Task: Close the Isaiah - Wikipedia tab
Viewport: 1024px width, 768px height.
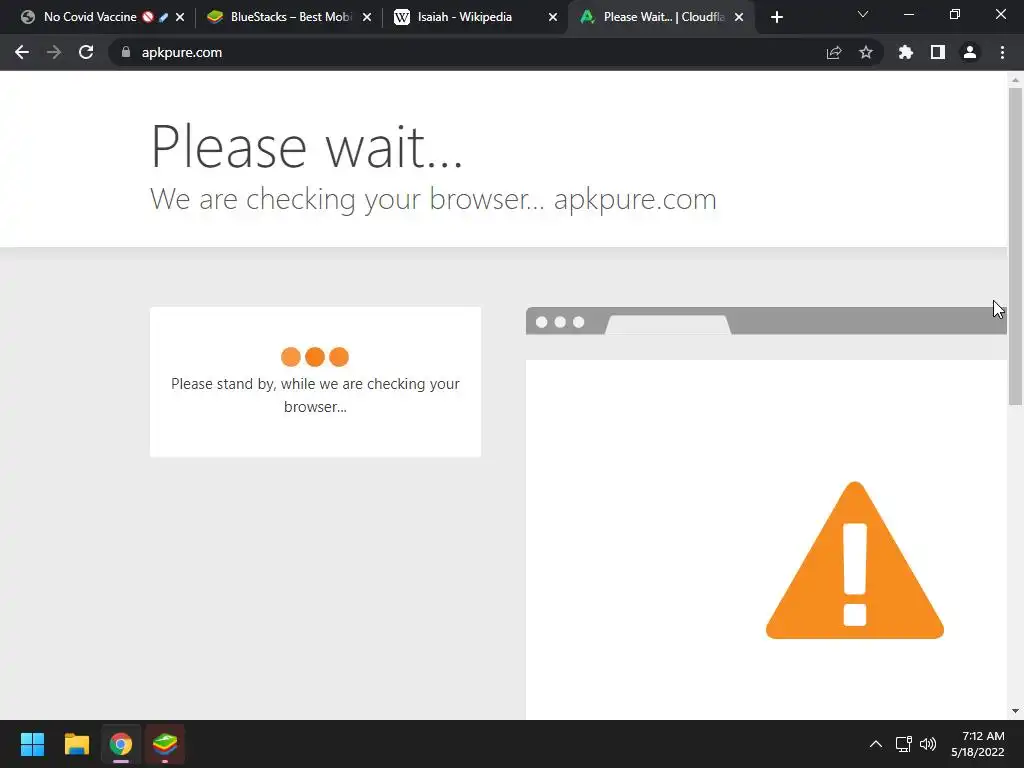Action: point(553,17)
